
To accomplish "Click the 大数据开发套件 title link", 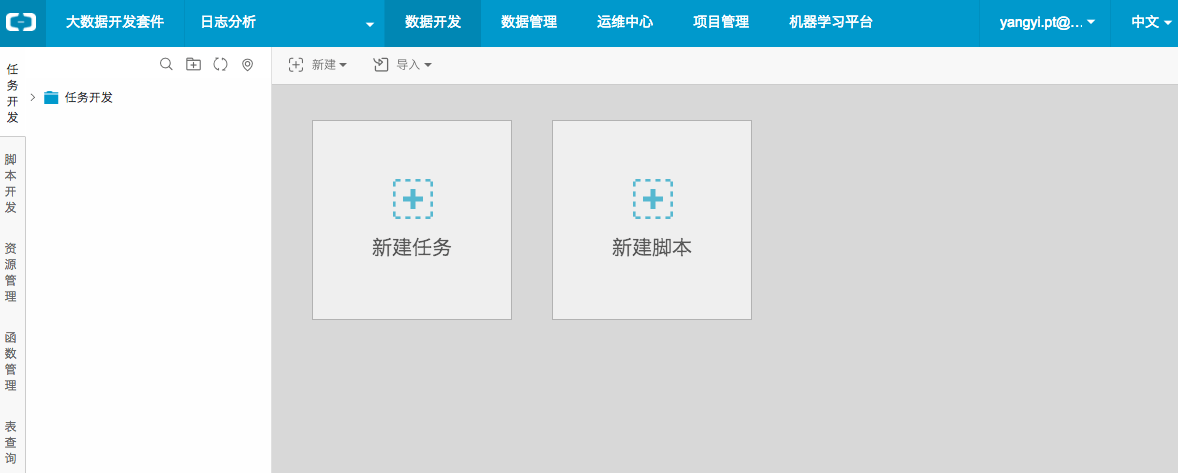I will [x=115, y=23].
